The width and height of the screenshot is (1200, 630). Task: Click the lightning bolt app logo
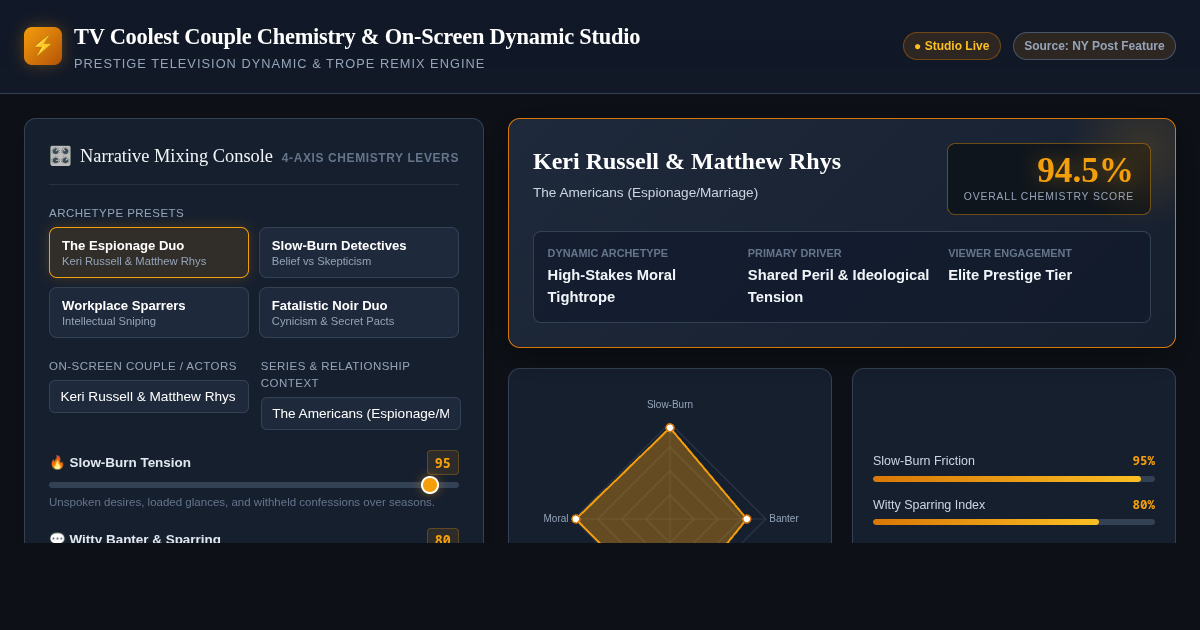click(43, 46)
